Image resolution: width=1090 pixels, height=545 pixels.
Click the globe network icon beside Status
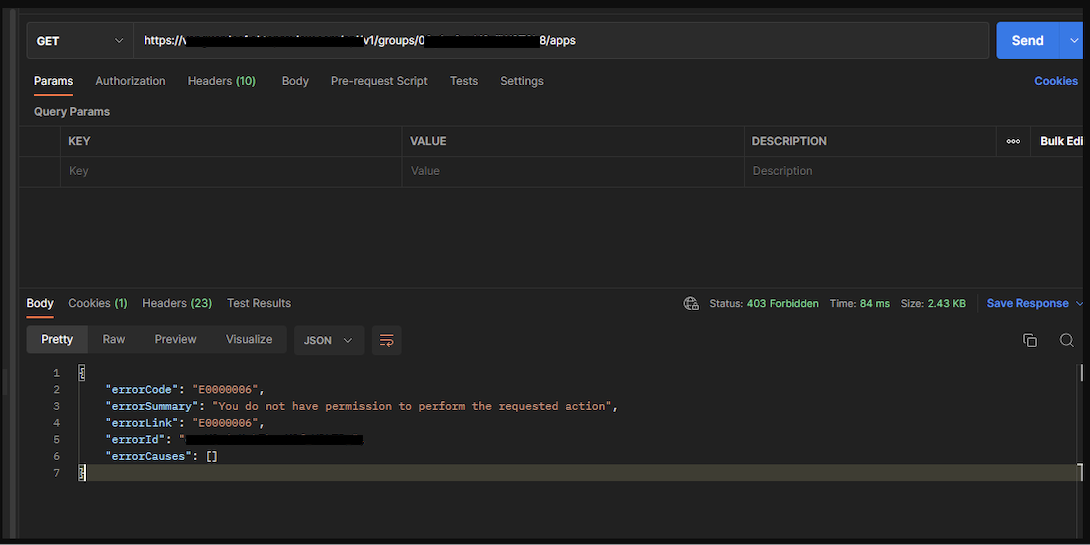point(691,304)
